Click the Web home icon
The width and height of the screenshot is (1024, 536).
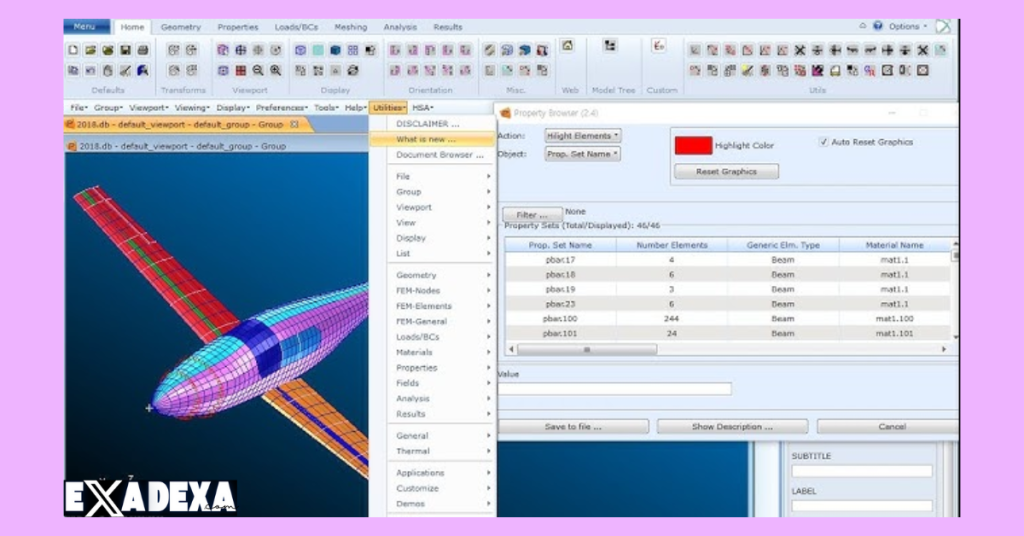click(x=567, y=46)
